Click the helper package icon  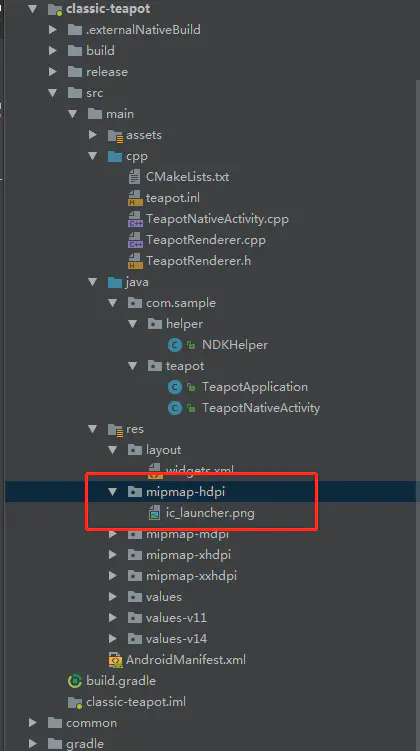[155, 324]
